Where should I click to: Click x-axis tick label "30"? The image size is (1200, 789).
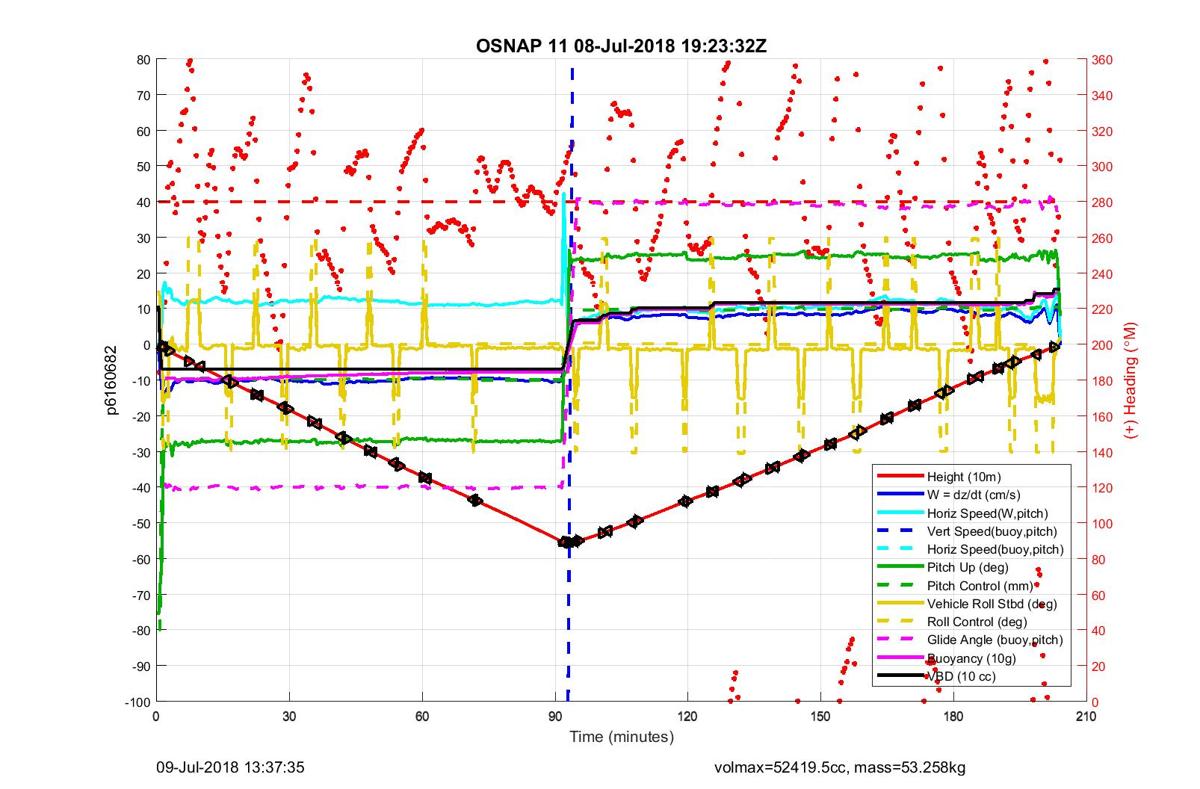(x=289, y=716)
